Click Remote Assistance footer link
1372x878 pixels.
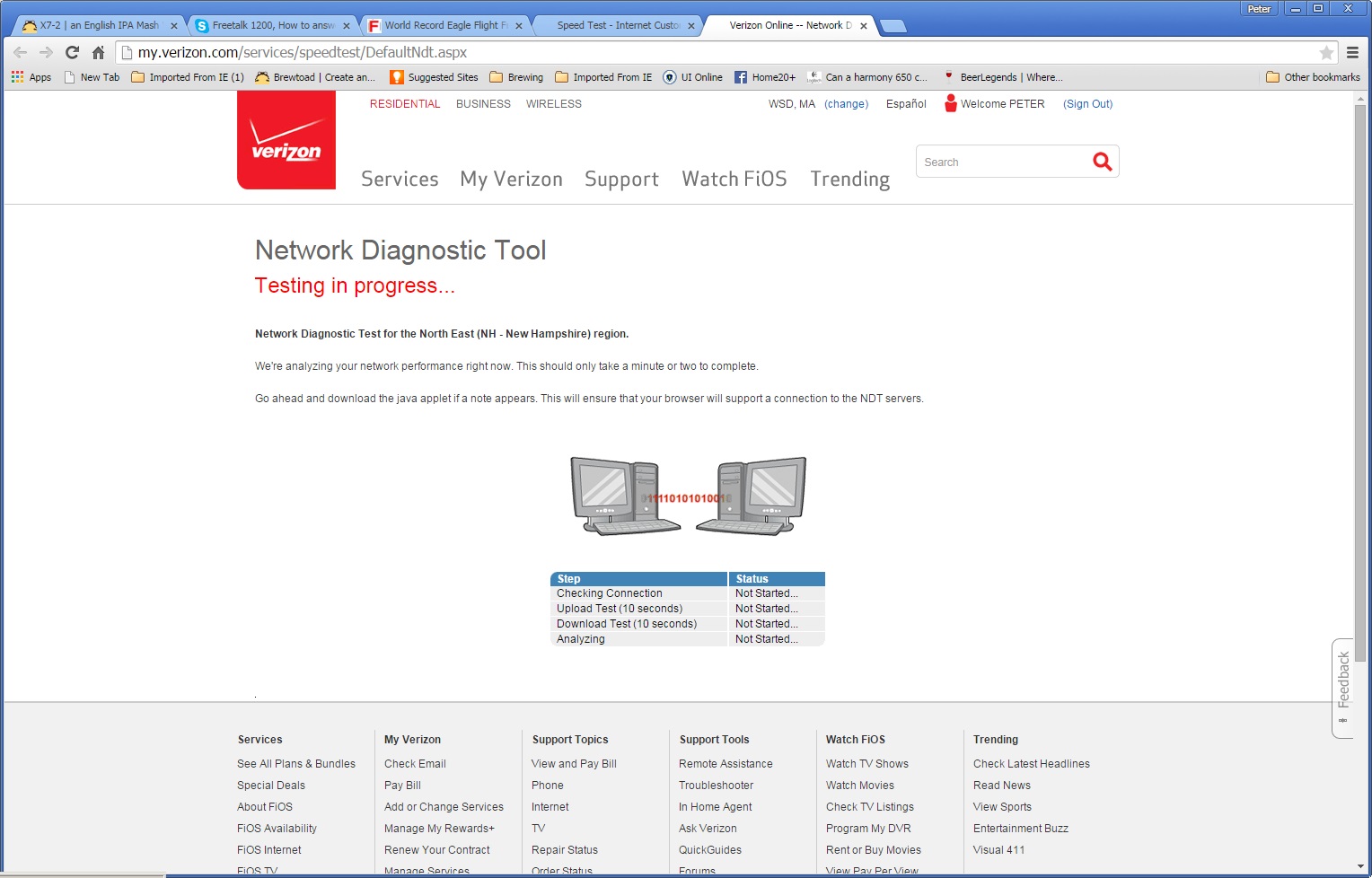pos(726,764)
